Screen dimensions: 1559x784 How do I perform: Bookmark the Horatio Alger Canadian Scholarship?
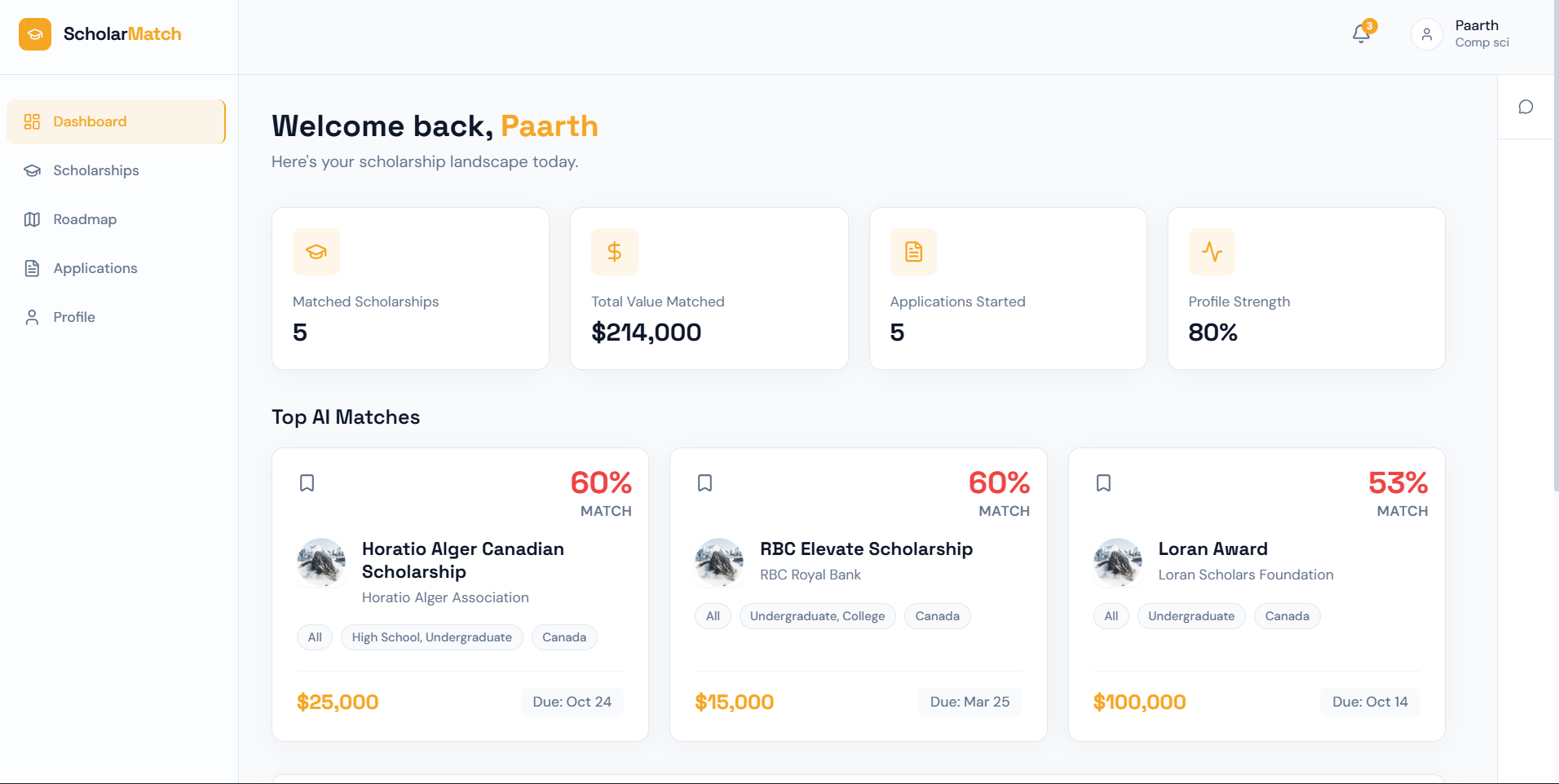click(x=307, y=483)
